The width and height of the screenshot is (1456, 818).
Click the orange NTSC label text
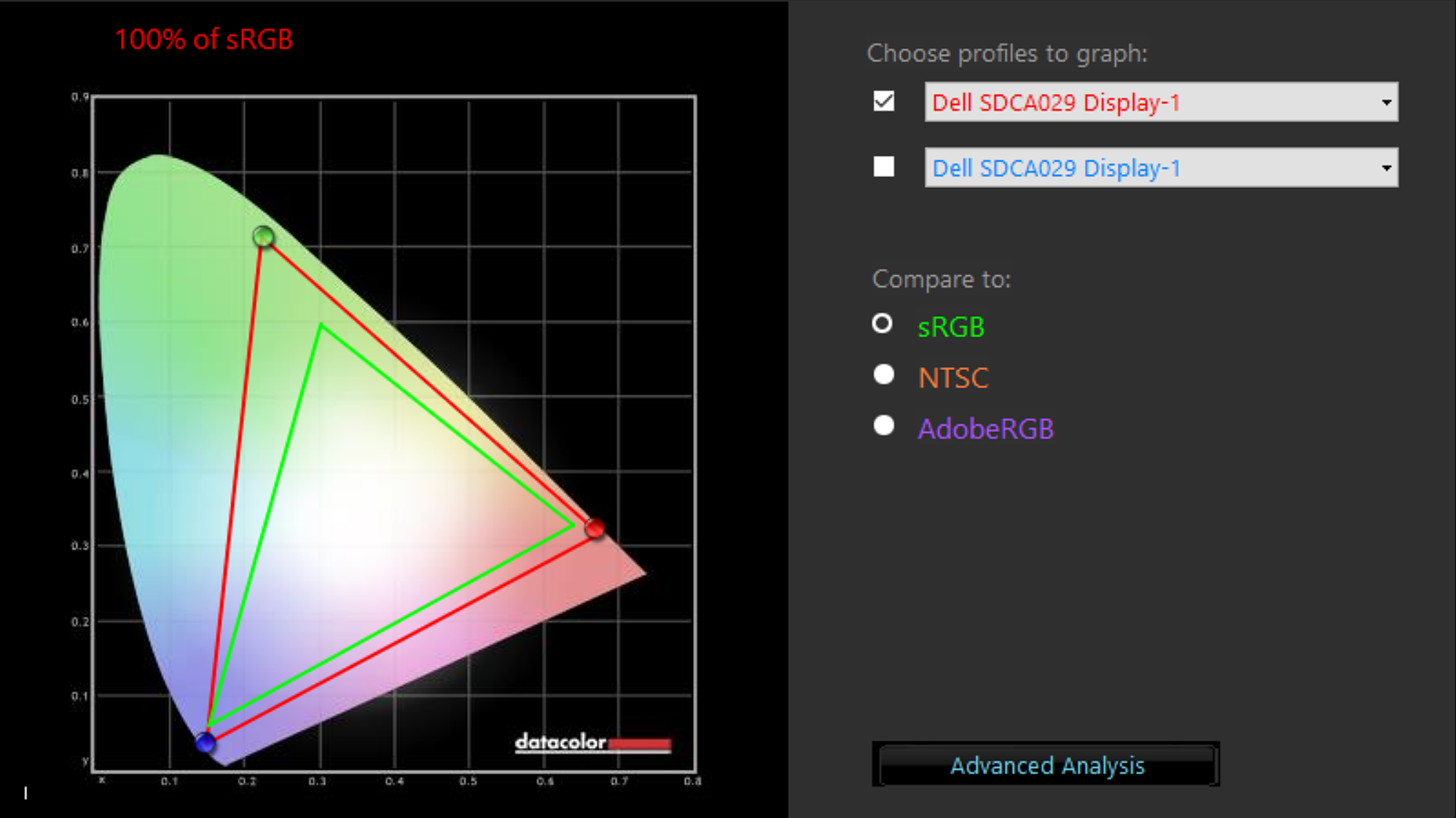pyautogui.click(x=953, y=378)
